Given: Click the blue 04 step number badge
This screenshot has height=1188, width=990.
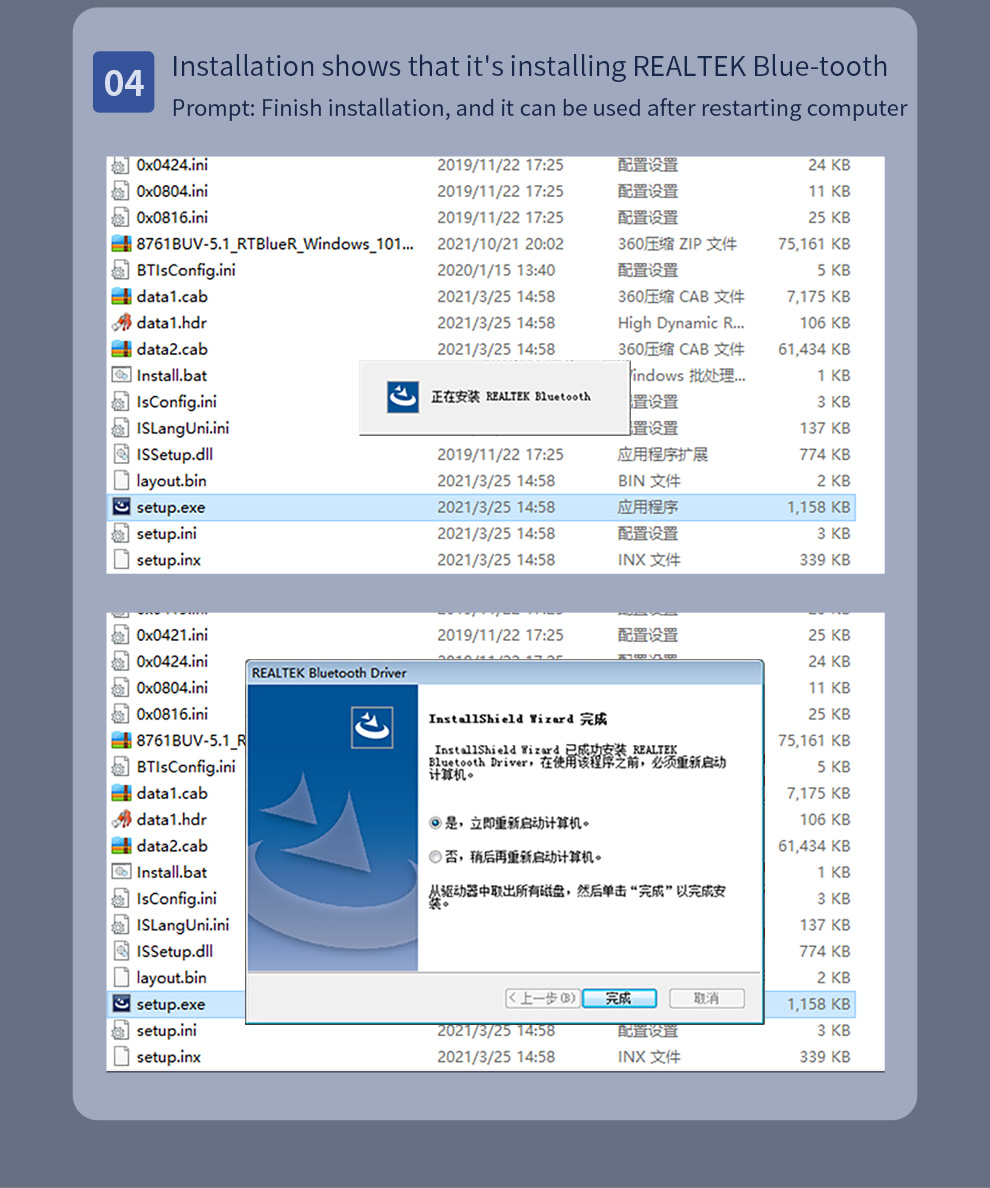Looking at the screenshot, I should [x=124, y=82].
